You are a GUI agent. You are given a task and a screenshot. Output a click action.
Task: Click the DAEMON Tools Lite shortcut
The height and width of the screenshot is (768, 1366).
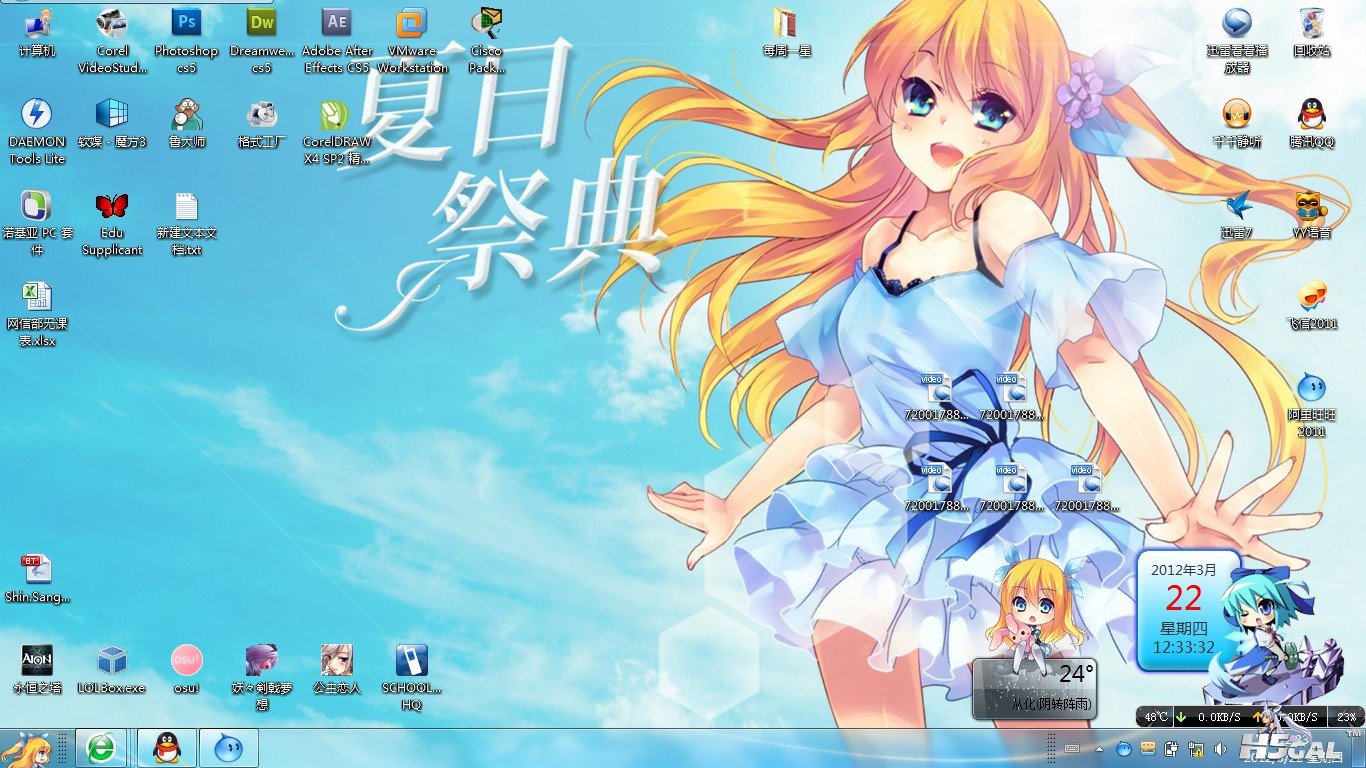[37, 132]
